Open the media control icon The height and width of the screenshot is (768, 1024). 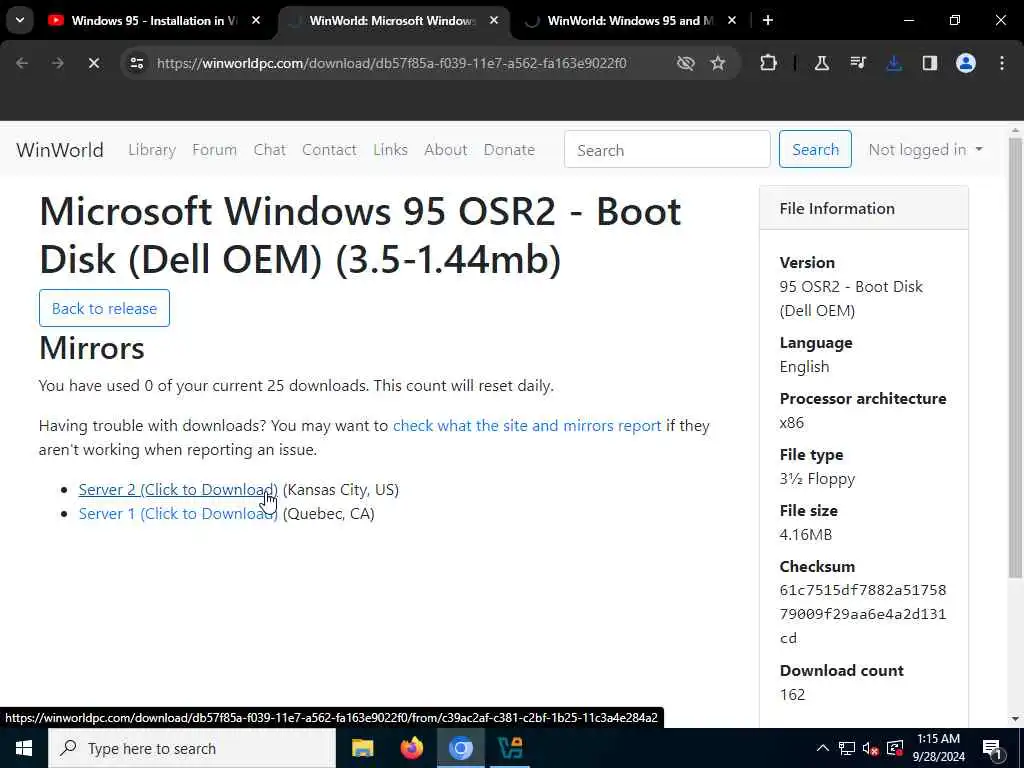(x=858, y=63)
